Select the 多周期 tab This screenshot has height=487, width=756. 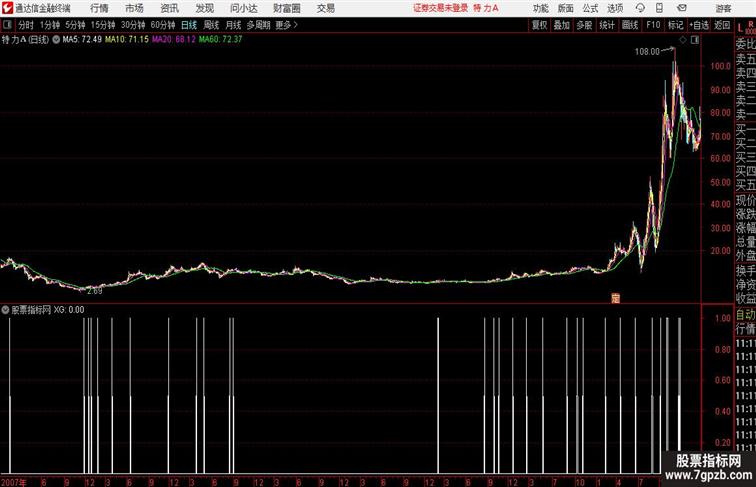tap(258, 25)
